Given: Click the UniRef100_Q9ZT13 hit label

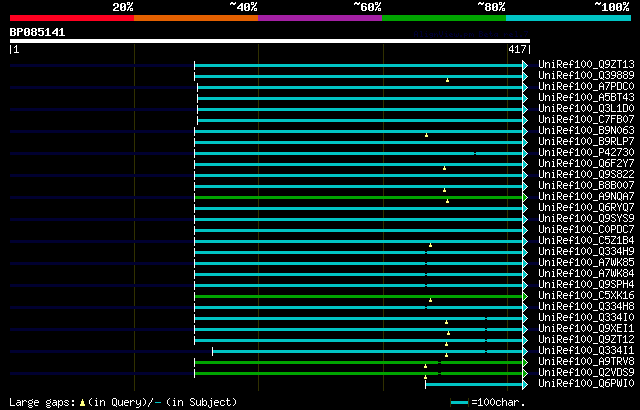Looking at the screenshot, I should tap(586, 64).
